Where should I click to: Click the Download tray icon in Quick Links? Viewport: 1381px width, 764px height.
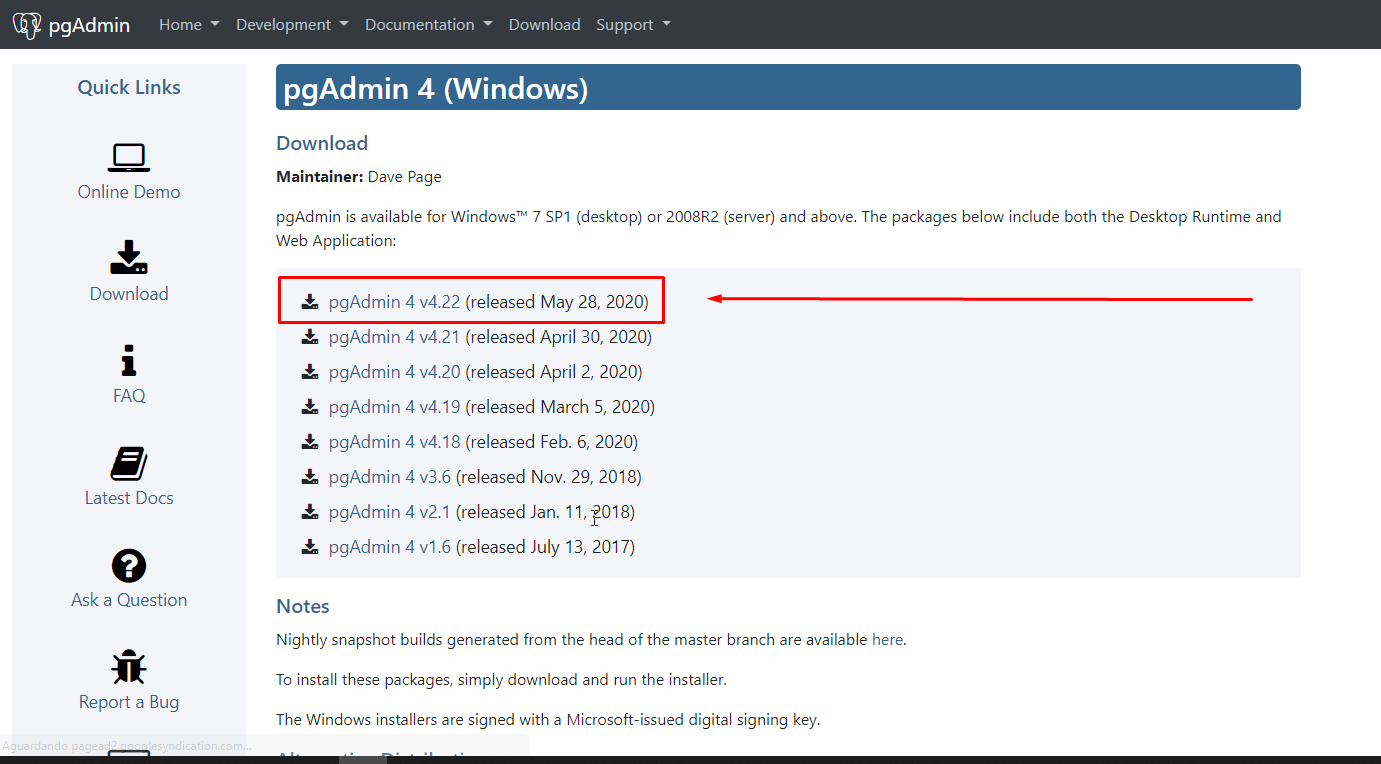[128, 258]
